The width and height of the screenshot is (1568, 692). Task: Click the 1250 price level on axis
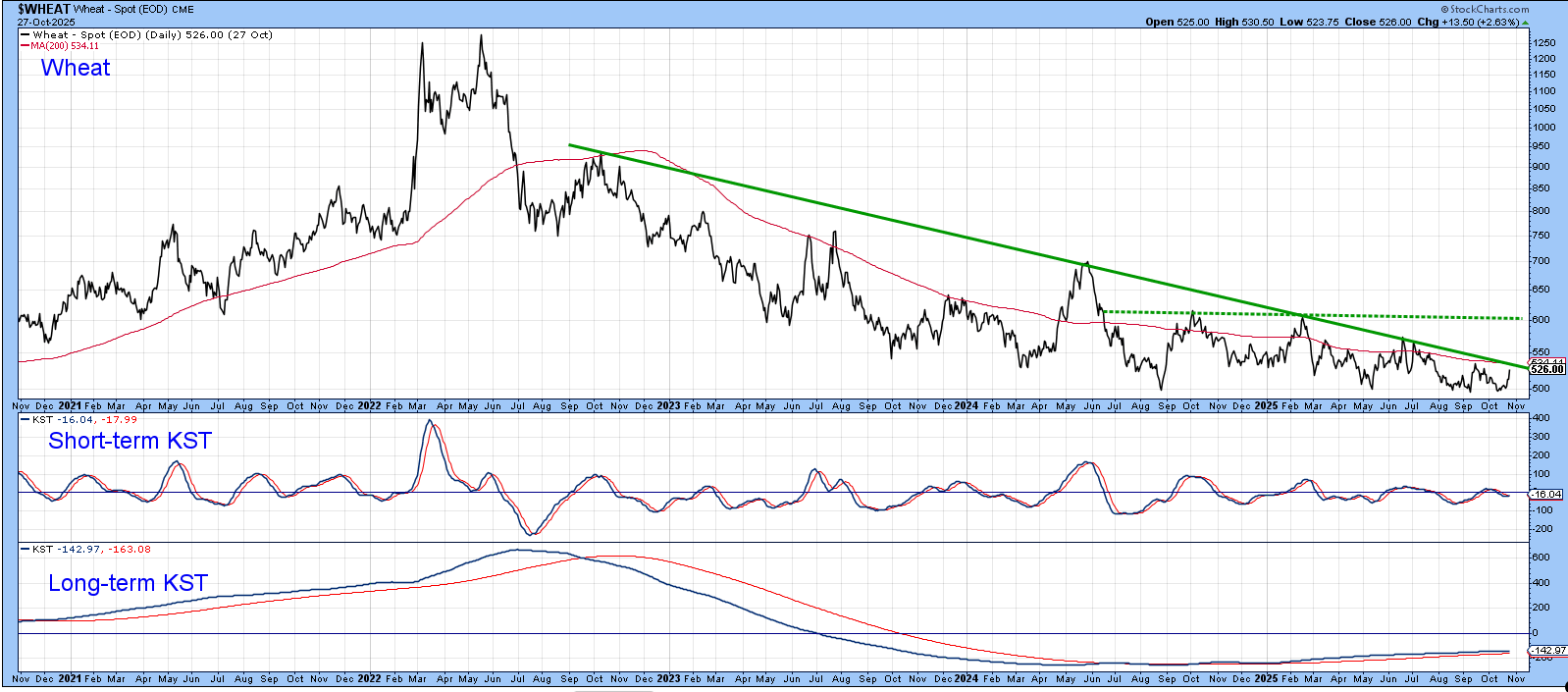pos(1543,43)
